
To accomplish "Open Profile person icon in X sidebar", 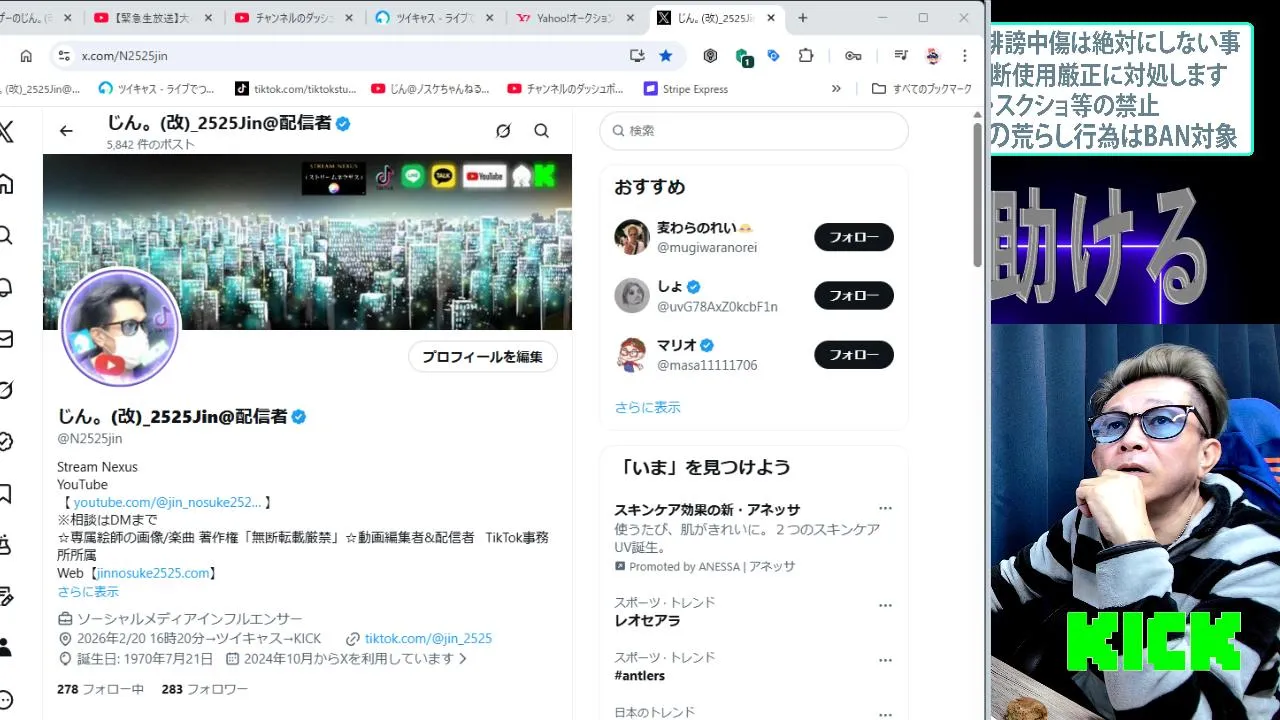I will [x=5, y=647].
